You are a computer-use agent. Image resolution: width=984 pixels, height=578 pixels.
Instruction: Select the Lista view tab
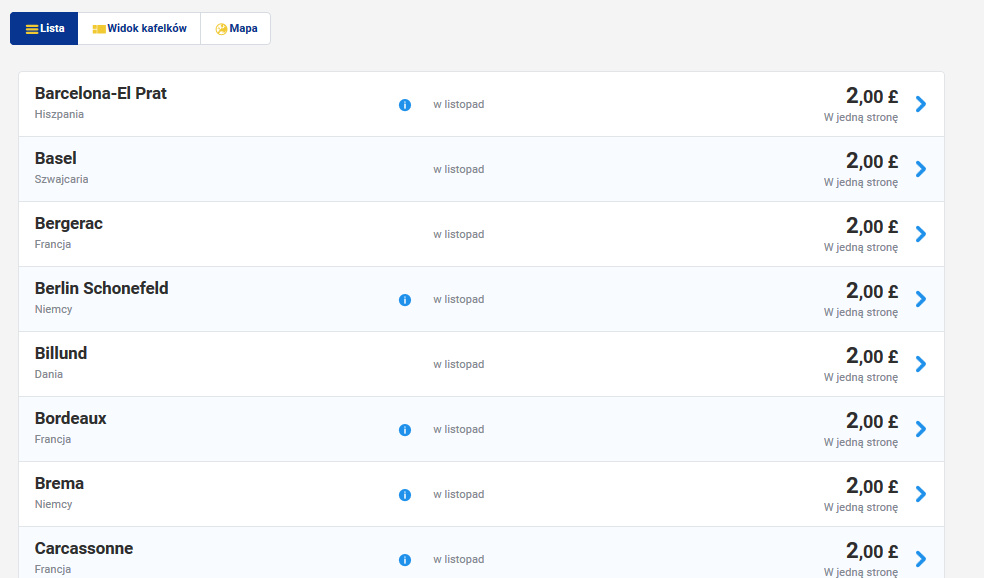(44, 28)
